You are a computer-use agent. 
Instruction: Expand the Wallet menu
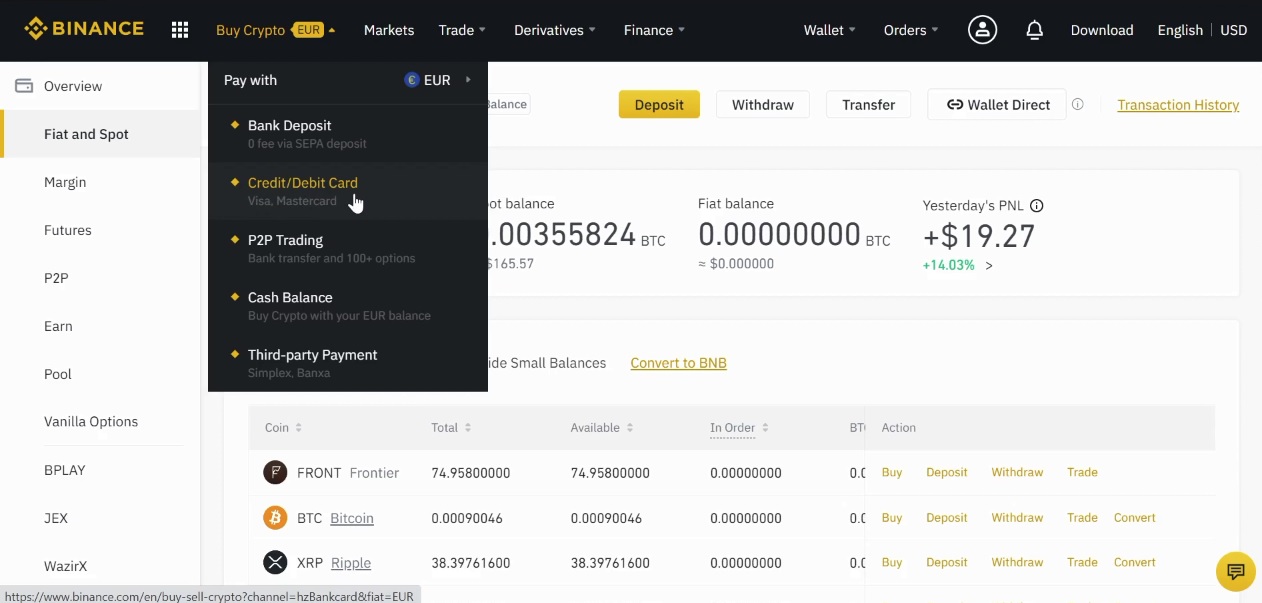click(830, 30)
